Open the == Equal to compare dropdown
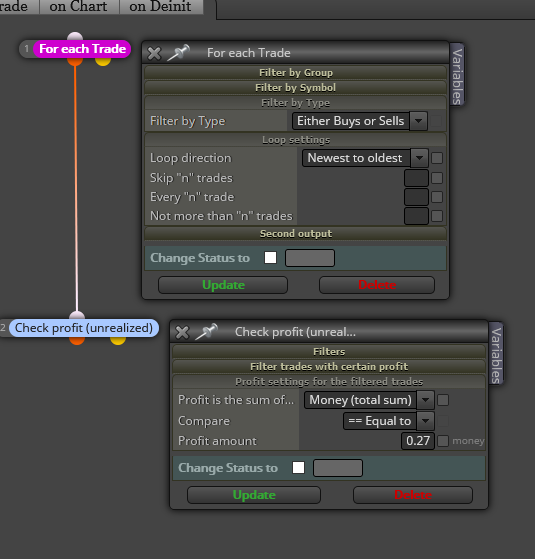Viewport: 535px width, 559px height. (389, 421)
